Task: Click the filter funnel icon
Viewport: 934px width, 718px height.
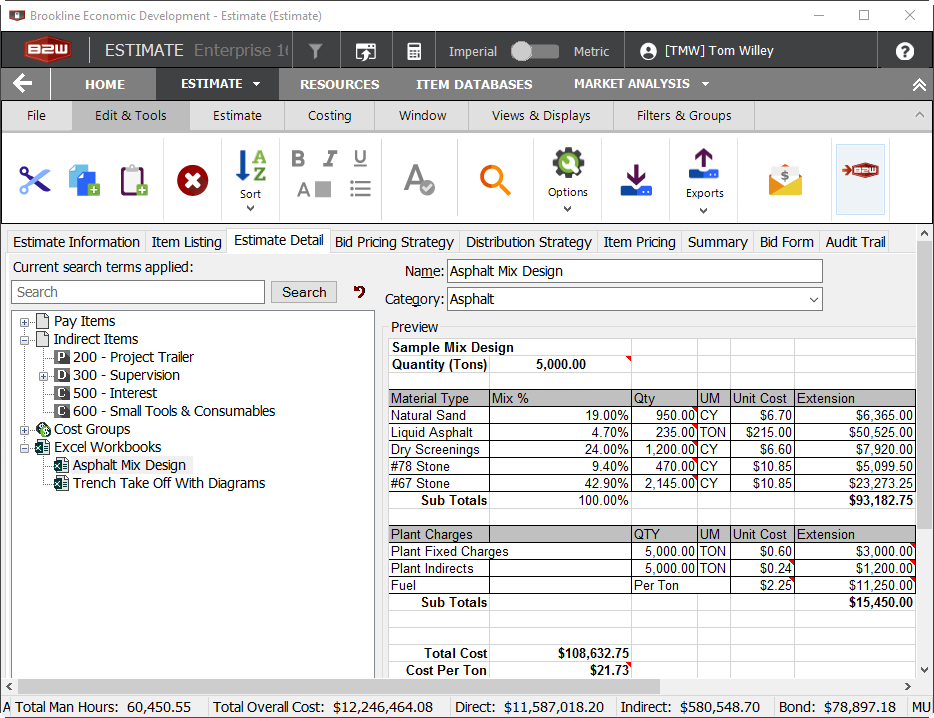Action: tap(316, 51)
